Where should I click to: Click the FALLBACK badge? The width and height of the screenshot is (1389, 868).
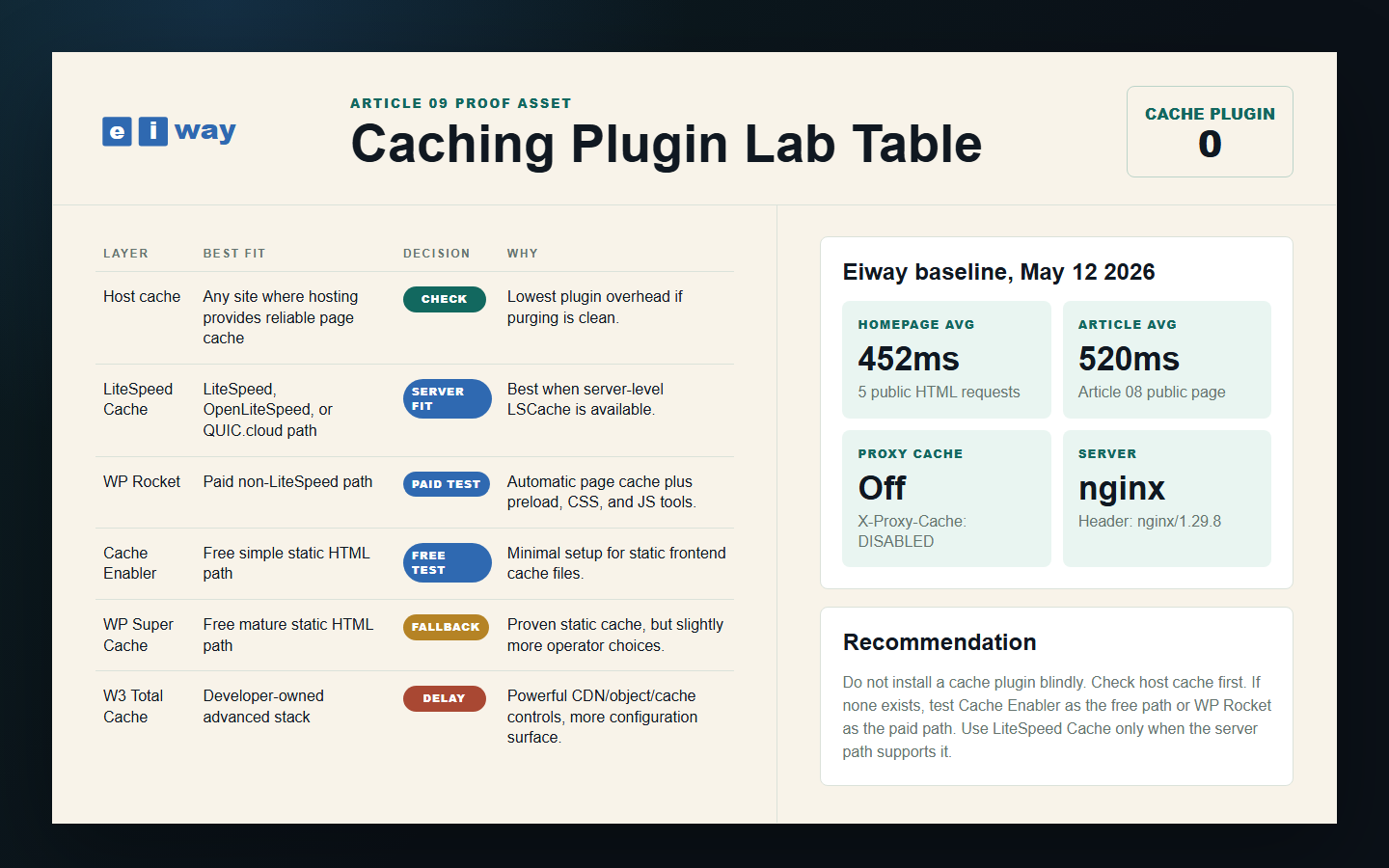[x=446, y=627]
